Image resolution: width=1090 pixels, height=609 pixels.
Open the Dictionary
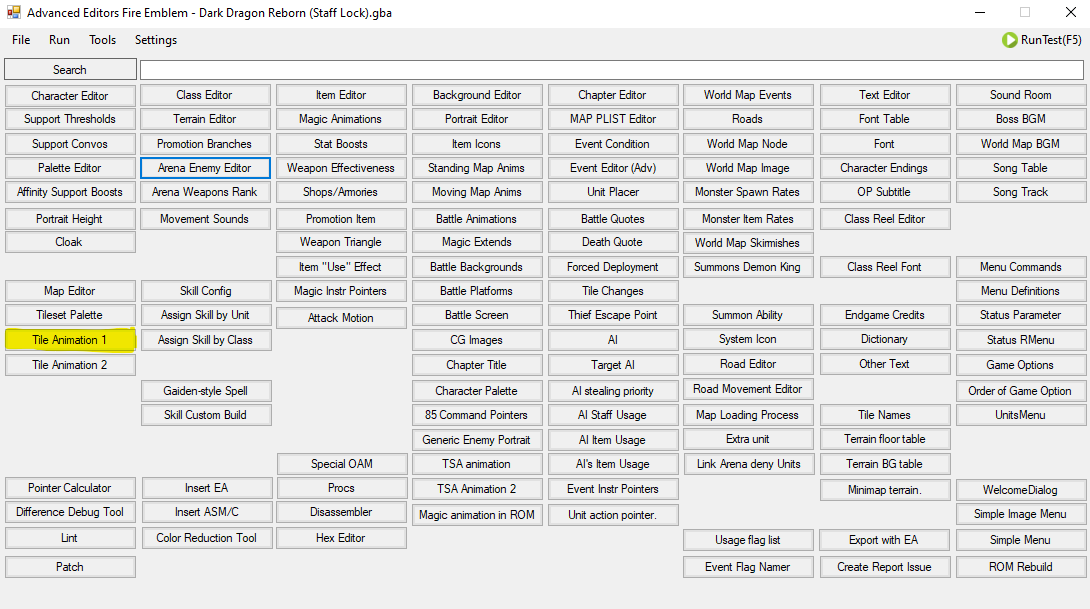click(x=884, y=339)
